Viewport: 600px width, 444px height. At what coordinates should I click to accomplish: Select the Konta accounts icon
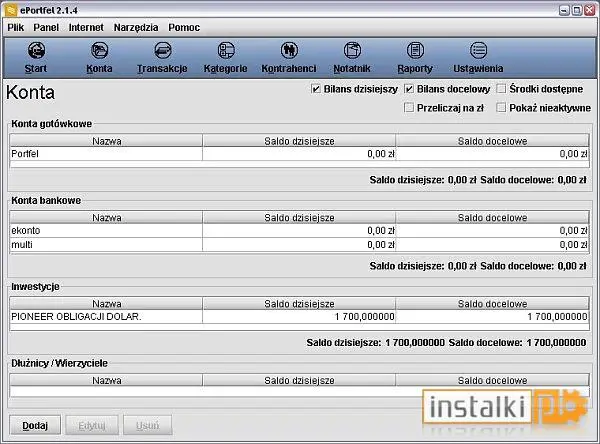(x=99, y=50)
